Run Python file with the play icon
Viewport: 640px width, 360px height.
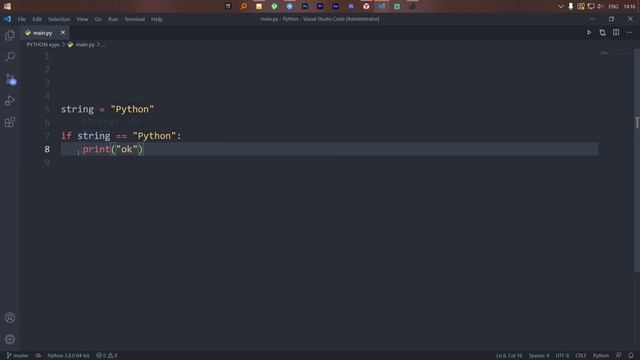coord(589,32)
